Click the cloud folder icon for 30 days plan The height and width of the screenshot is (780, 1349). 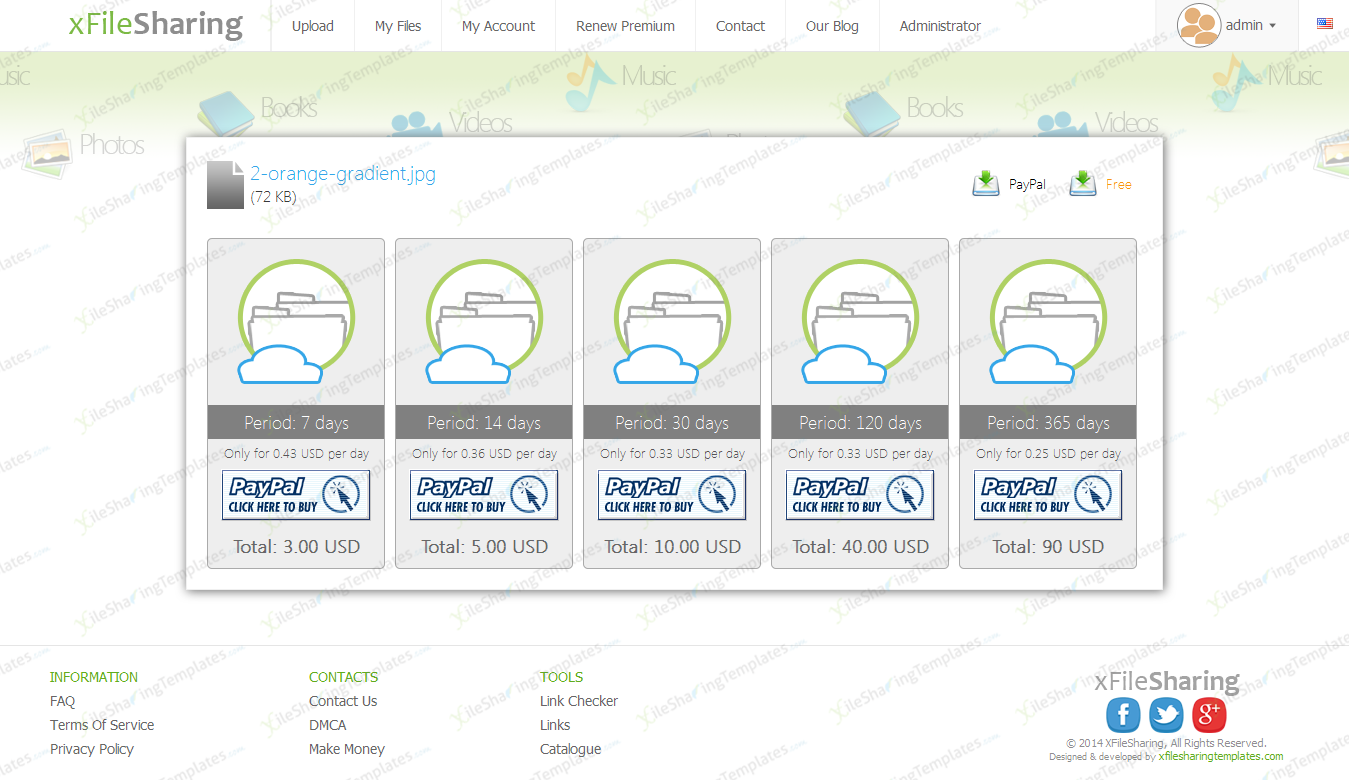point(672,322)
